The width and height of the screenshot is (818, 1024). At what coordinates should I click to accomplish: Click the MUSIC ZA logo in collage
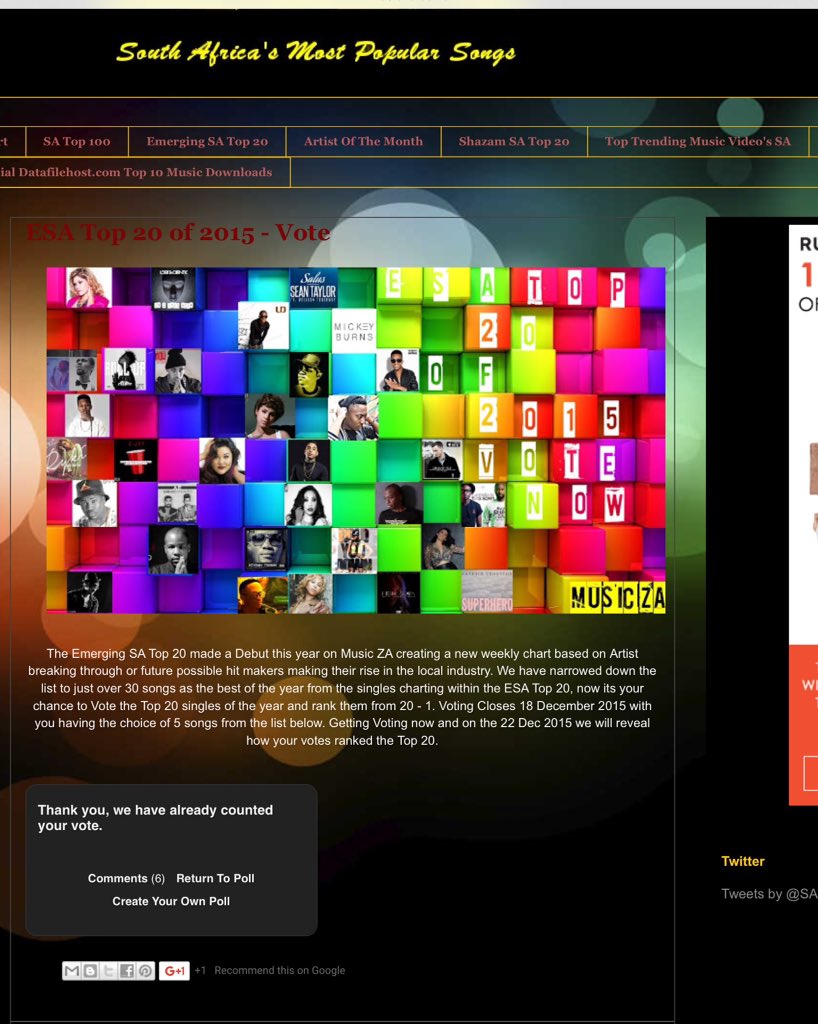pyautogui.click(x=618, y=597)
